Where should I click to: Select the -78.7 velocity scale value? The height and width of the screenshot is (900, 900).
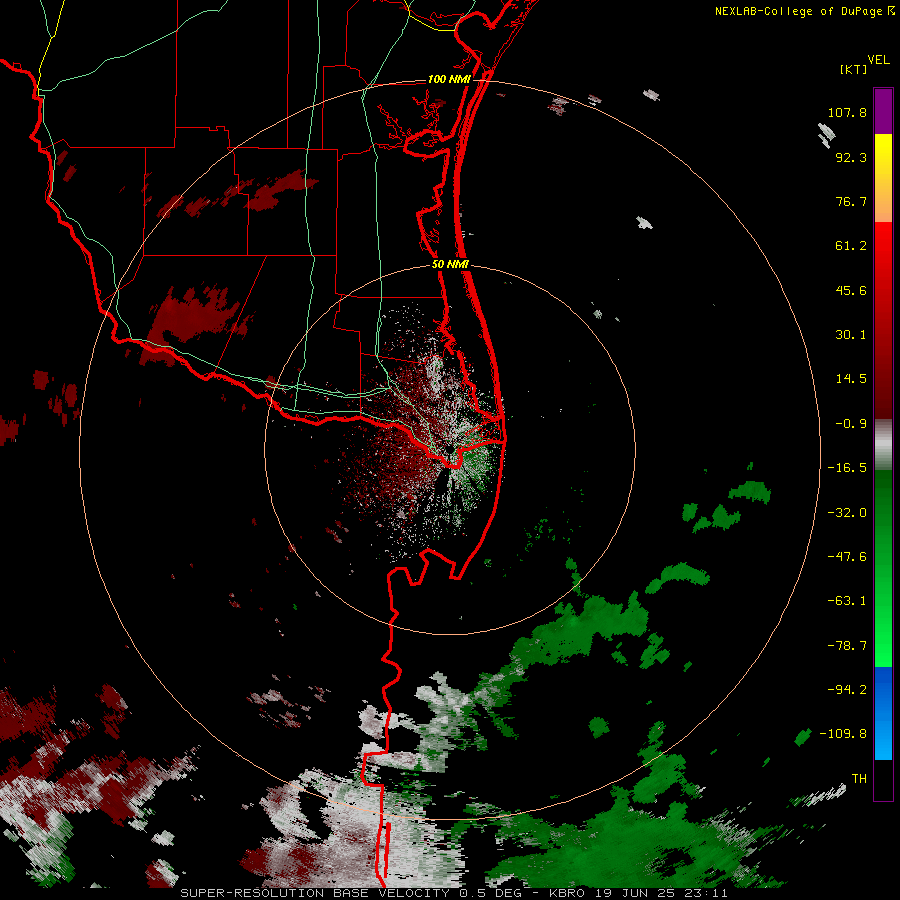click(847, 646)
